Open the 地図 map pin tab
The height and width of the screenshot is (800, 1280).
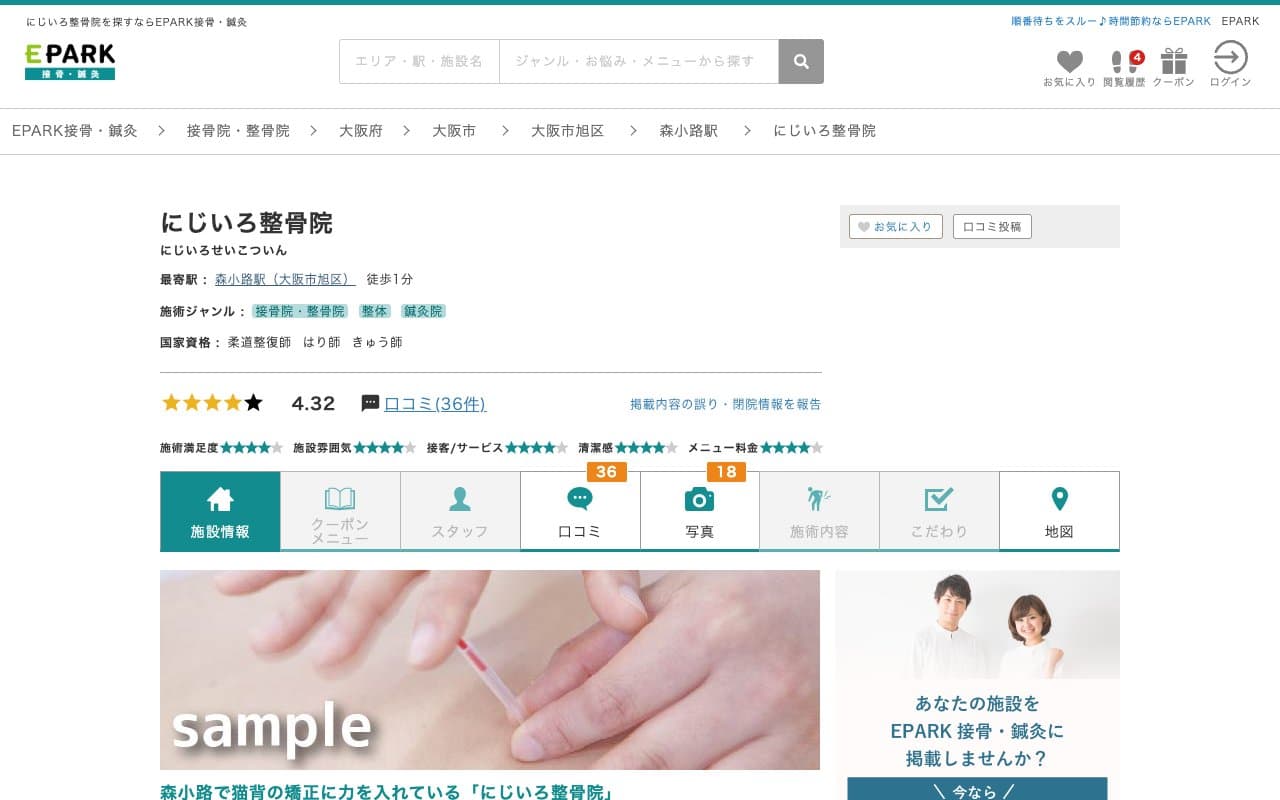[1059, 511]
